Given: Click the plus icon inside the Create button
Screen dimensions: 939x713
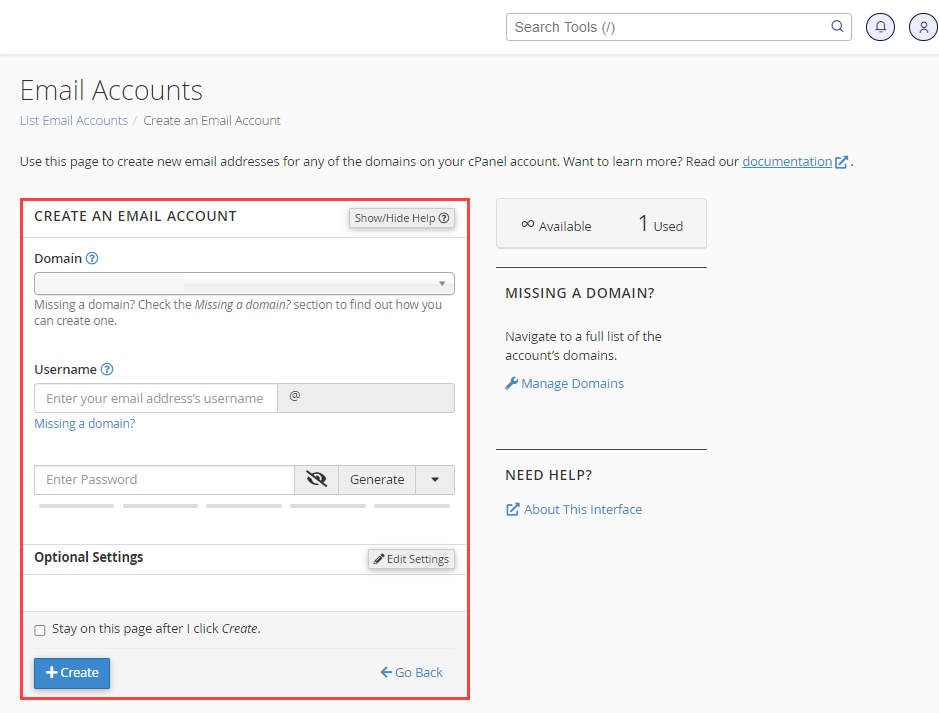Looking at the screenshot, I should [53, 673].
